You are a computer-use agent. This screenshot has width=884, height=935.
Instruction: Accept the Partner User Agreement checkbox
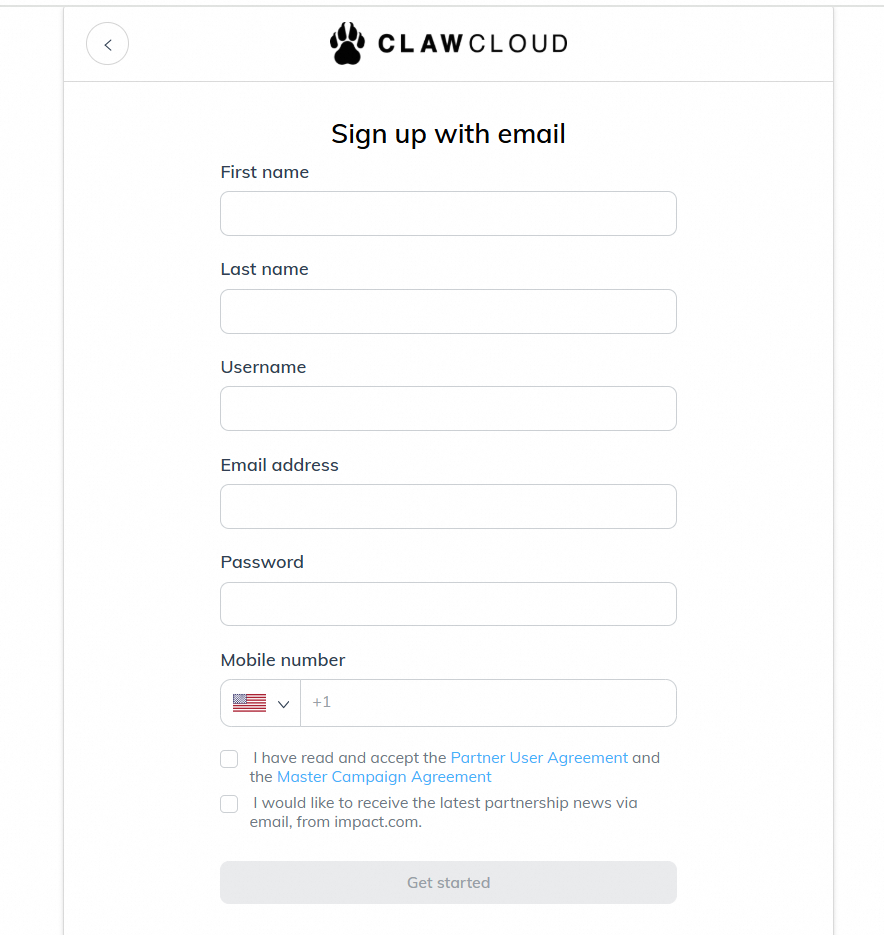(230, 759)
